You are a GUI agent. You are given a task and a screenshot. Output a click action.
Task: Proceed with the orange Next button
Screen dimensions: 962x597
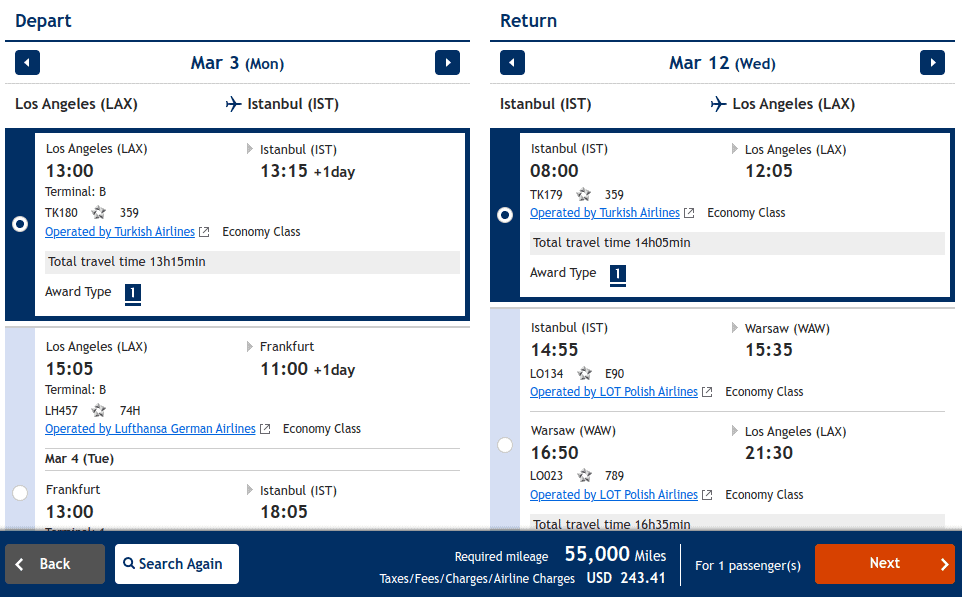(x=884, y=564)
